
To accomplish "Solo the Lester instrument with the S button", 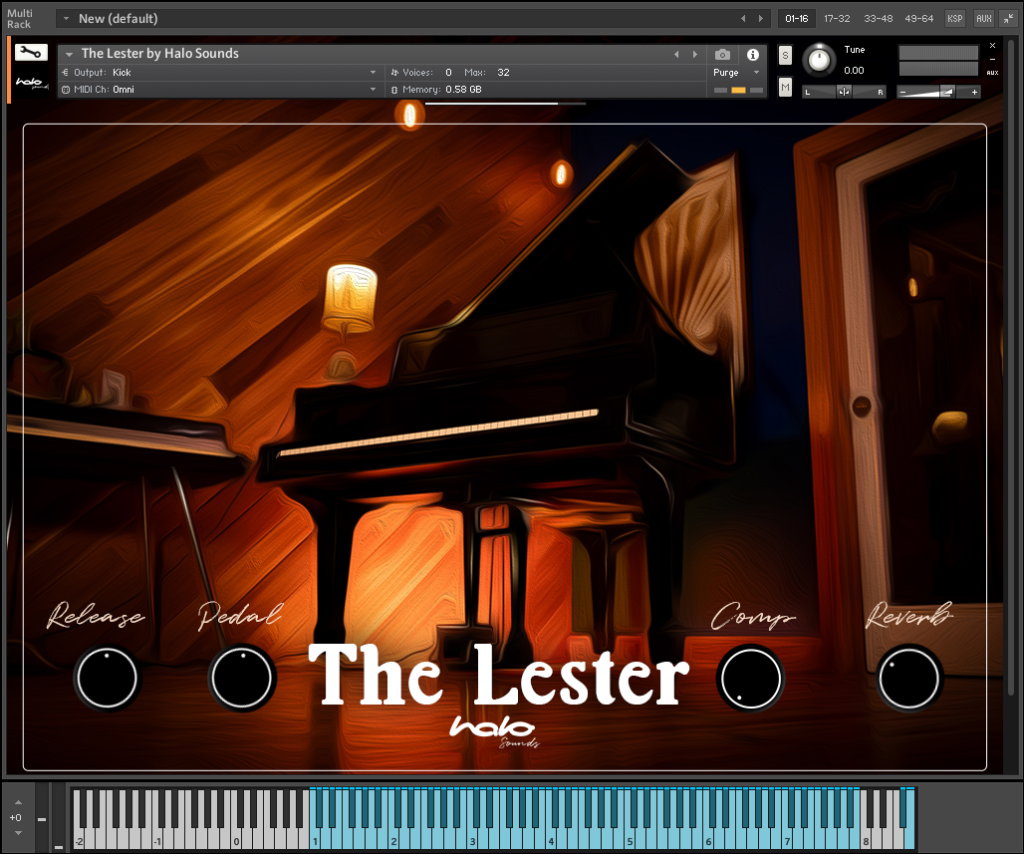I will (785, 55).
